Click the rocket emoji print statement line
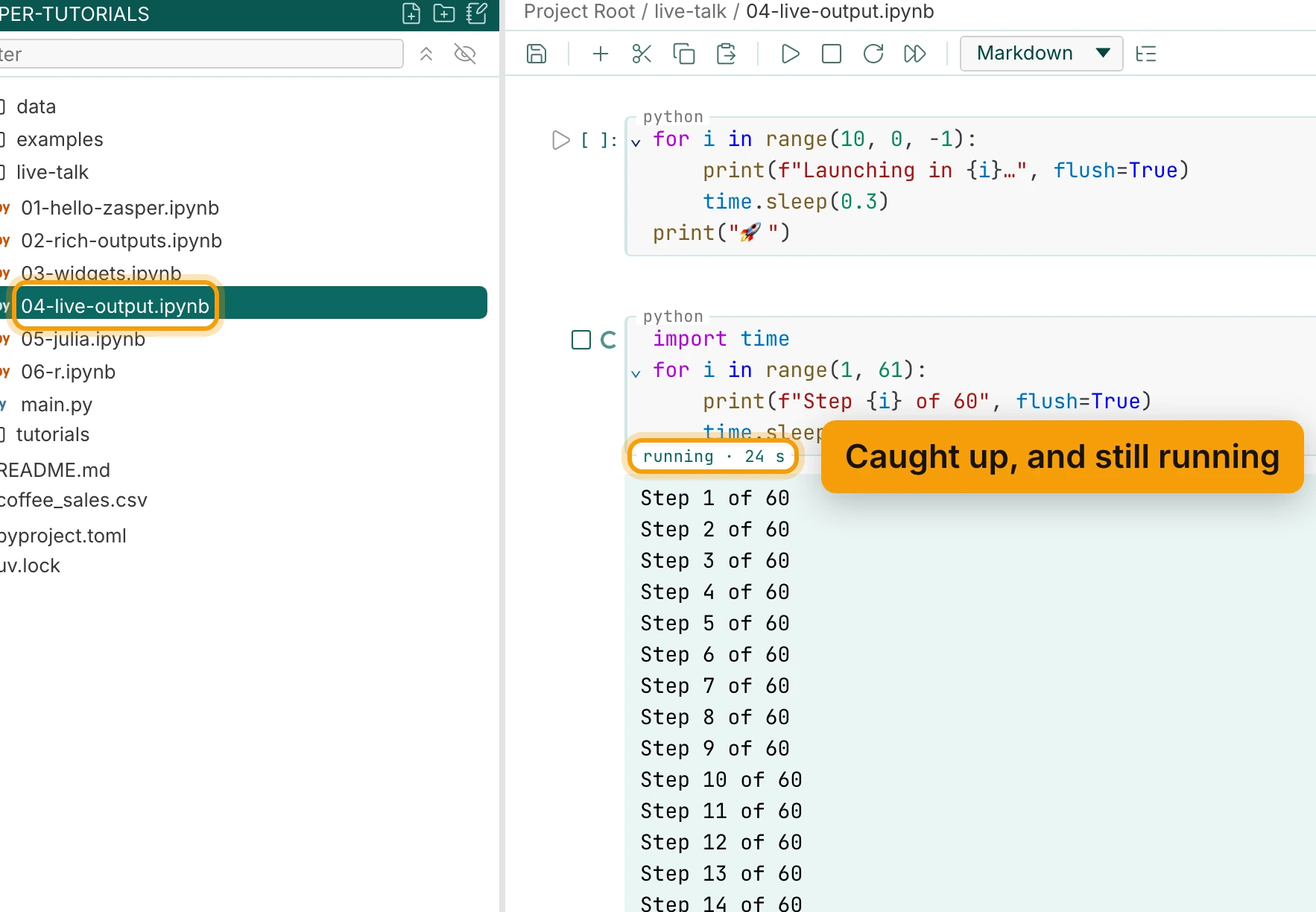Screen dimensions: 1316x912 click(721, 233)
